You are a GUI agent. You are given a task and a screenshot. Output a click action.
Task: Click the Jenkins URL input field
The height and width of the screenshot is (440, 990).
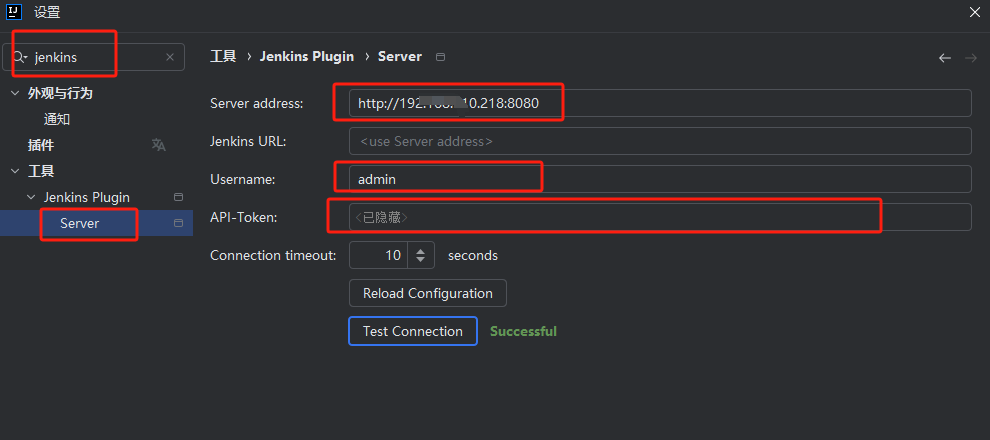click(660, 141)
